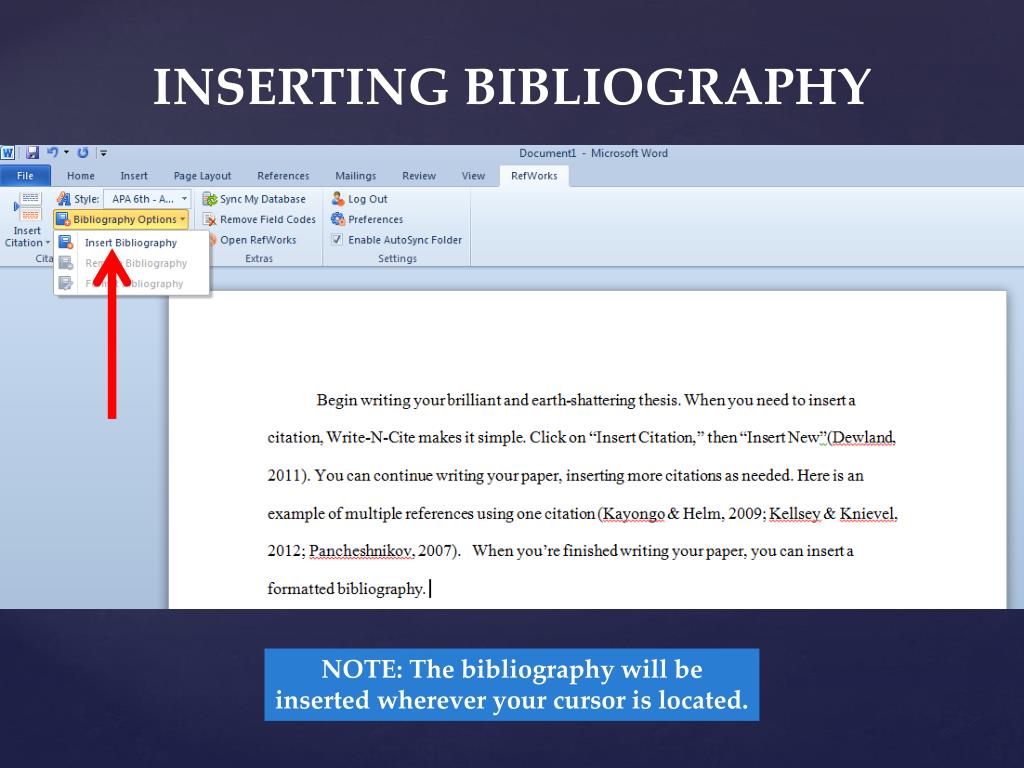Image resolution: width=1024 pixels, height=768 pixels.
Task: Click Log Out
Action: [x=360, y=199]
